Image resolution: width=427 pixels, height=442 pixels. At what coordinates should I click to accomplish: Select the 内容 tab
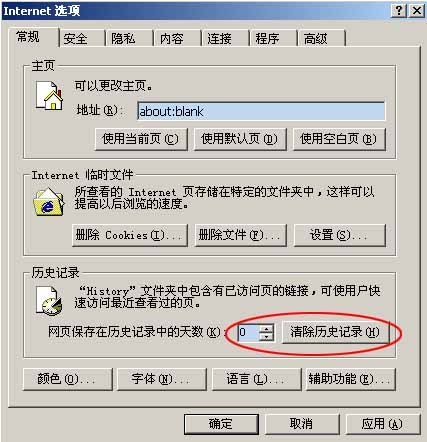coord(171,39)
